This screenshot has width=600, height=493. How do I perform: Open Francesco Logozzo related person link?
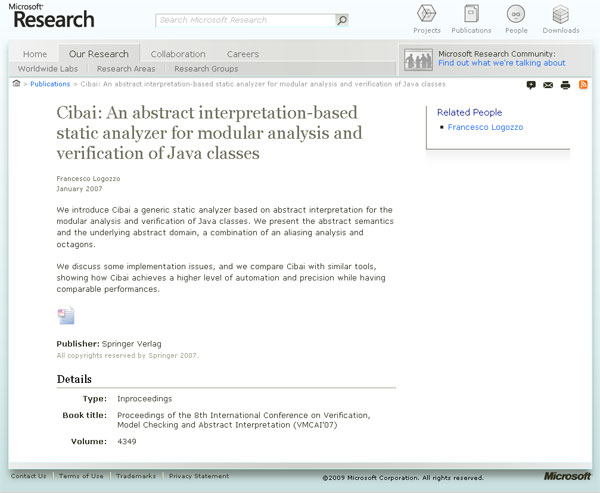coord(485,127)
